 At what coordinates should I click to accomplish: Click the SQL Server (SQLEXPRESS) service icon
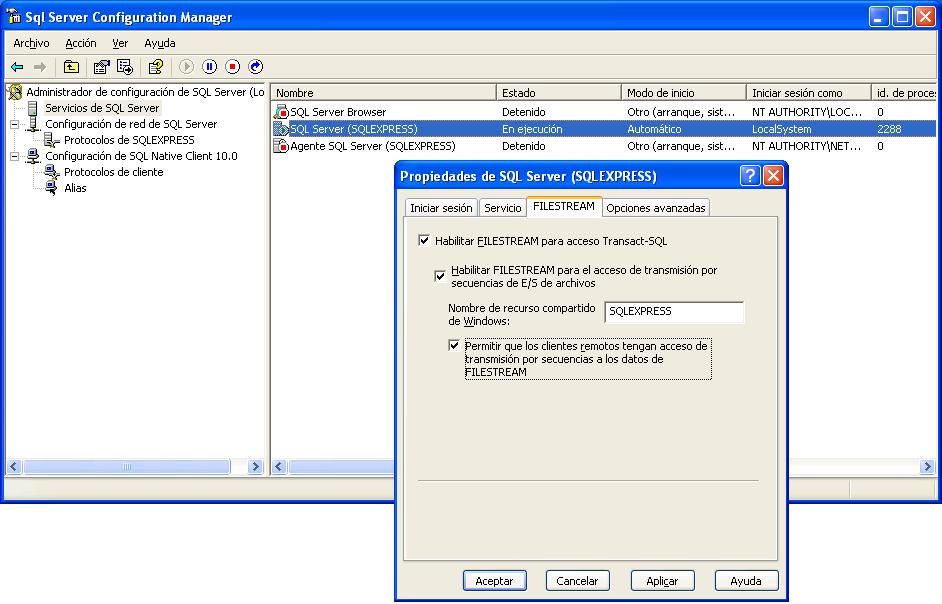(x=281, y=129)
